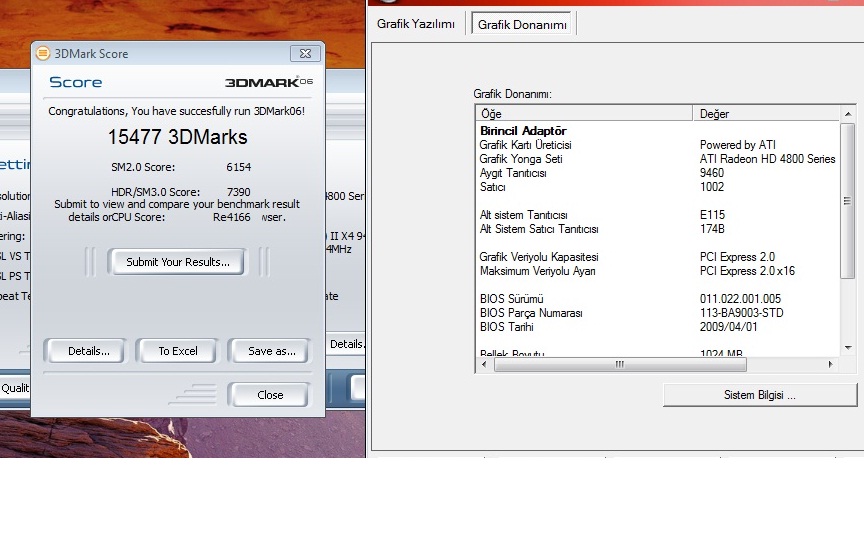Click the SM2.0 Score value 6154

[x=239, y=167]
